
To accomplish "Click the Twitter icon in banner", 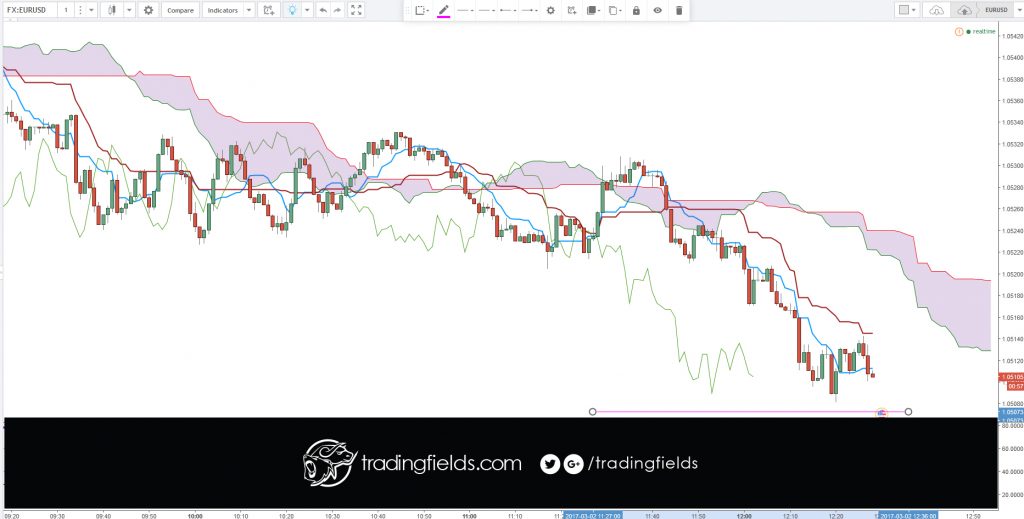I will (x=550, y=464).
